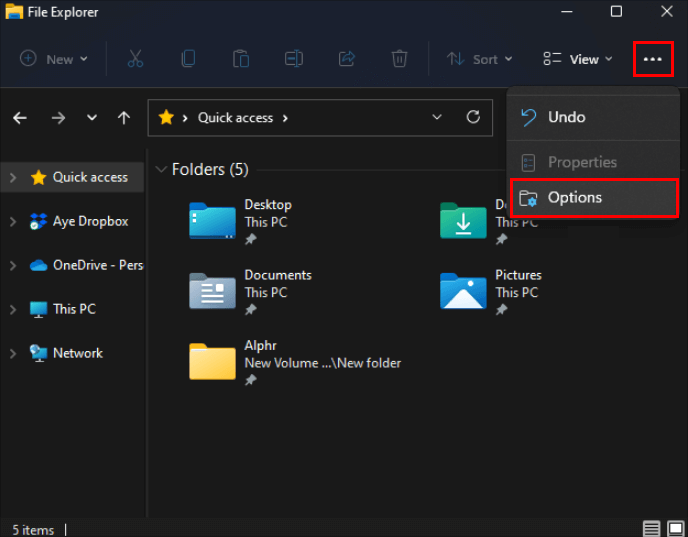This screenshot has width=688, height=537.
Task: Collapse the Folders (5) group
Action: (x=162, y=169)
